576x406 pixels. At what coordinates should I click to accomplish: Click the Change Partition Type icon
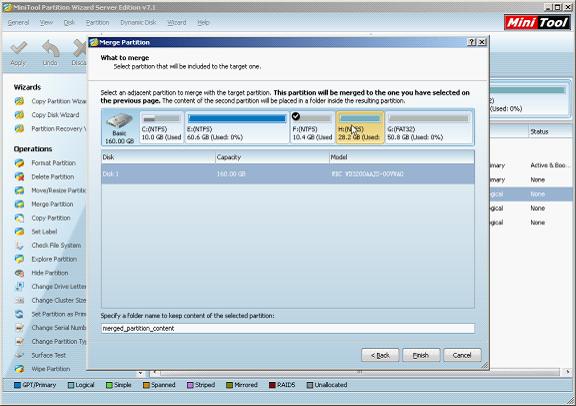[x=19, y=341]
